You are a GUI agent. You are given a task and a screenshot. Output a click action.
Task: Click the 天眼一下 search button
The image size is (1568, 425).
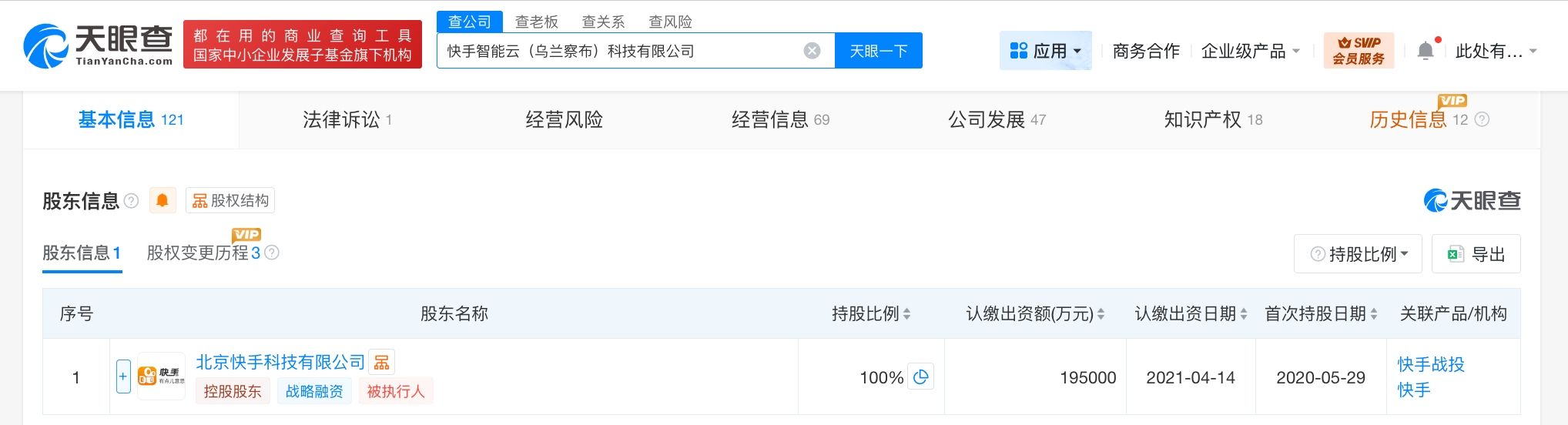tap(878, 51)
